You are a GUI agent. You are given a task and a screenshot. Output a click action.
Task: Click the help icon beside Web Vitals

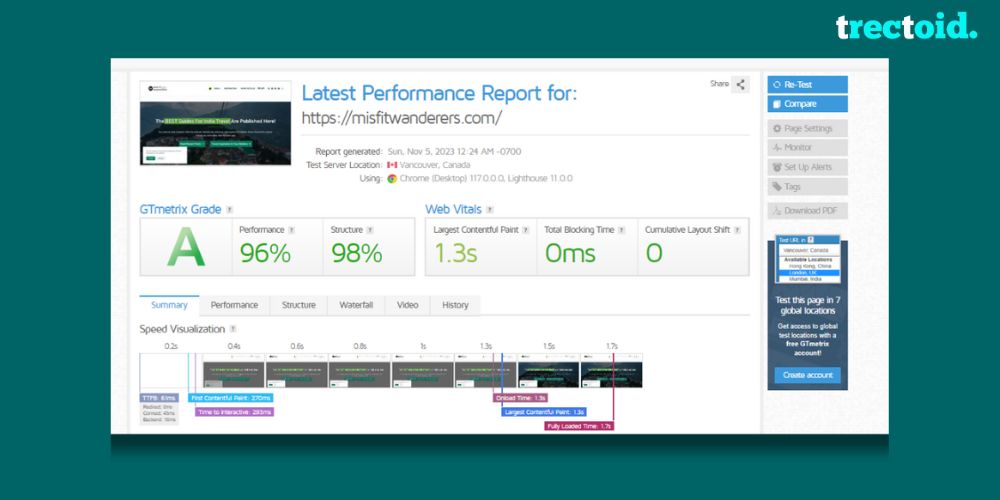(490, 210)
